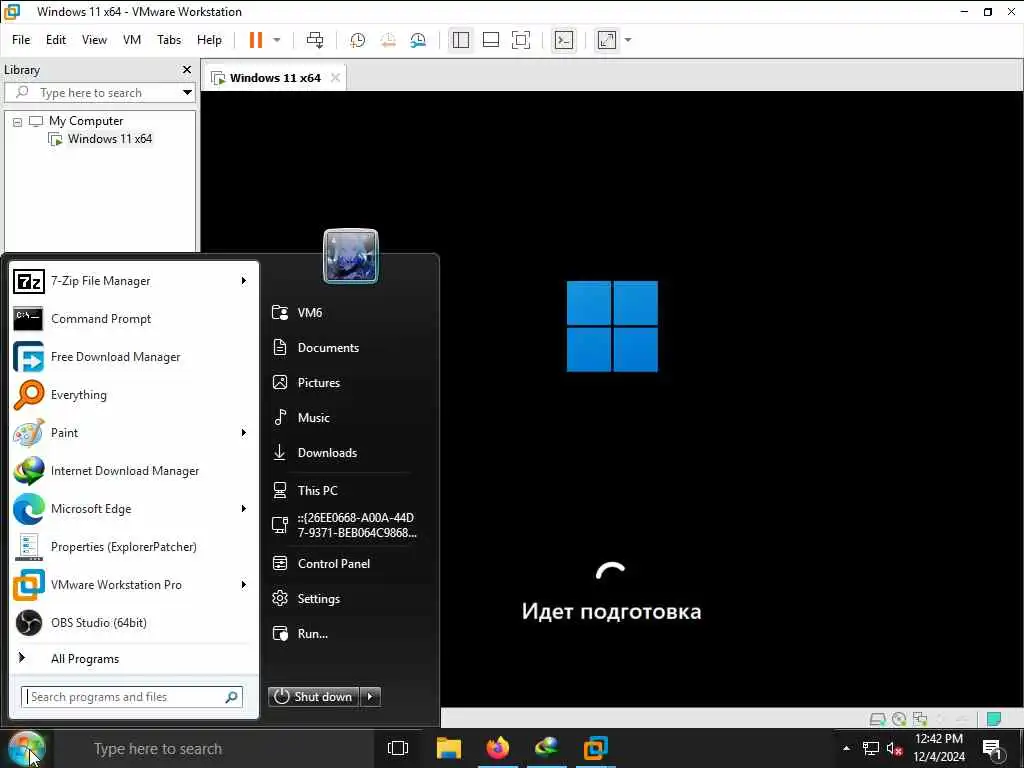Image resolution: width=1024 pixels, height=768 pixels.
Task: Toggle the console view icon
Action: (x=564, y=40)
